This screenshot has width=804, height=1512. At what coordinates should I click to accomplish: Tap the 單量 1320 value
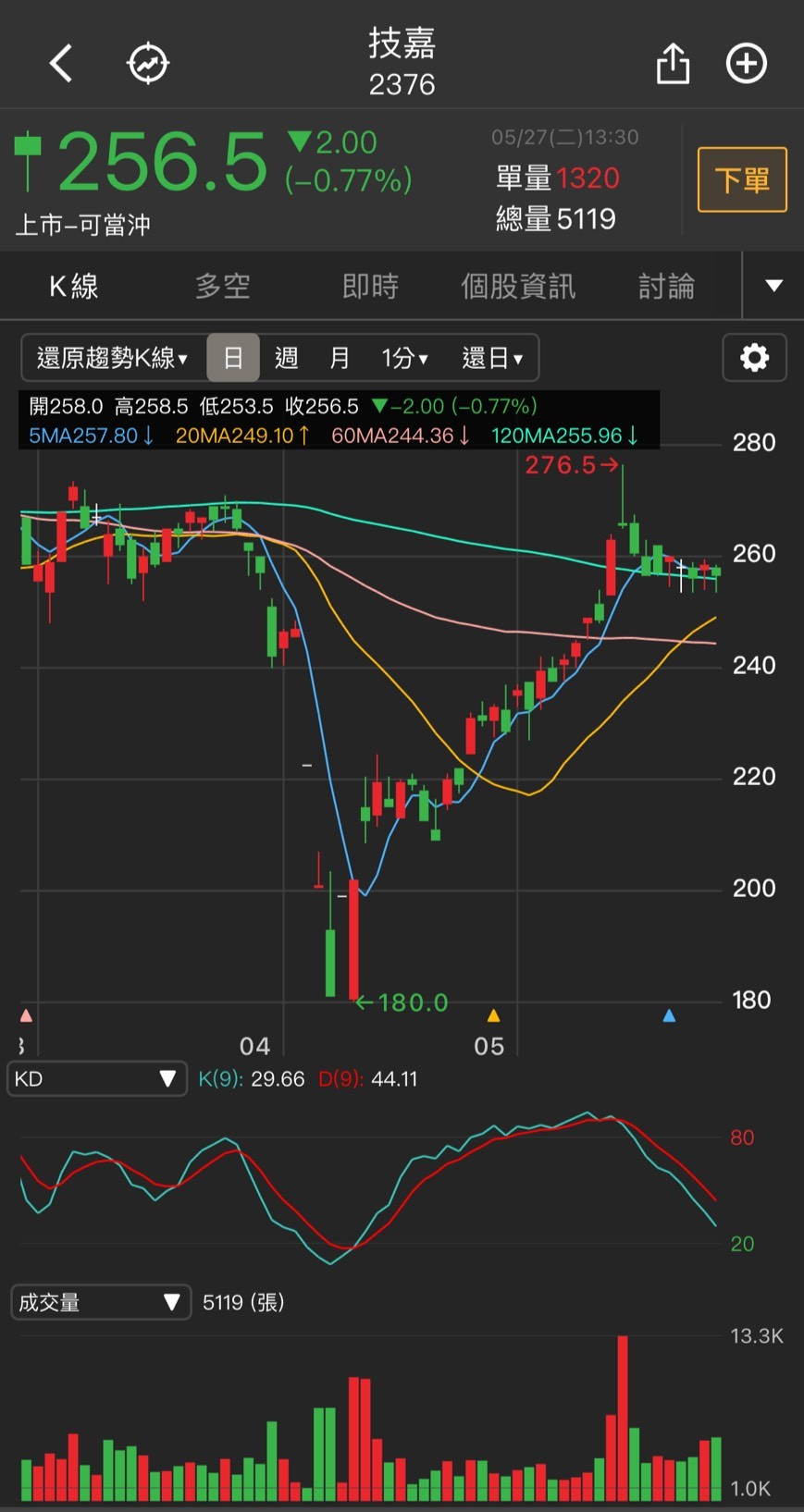[557, 178]
